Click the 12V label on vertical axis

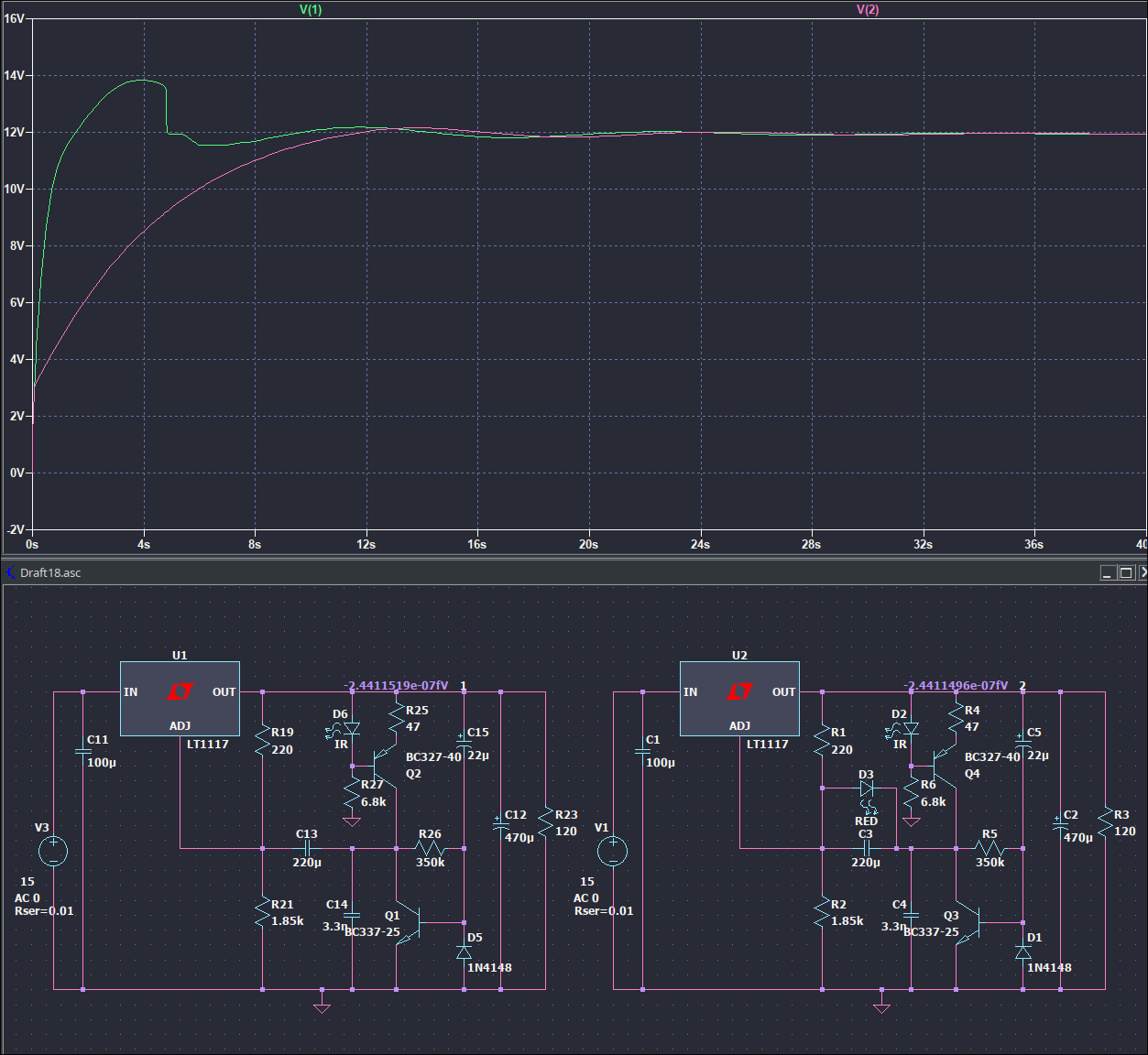pos(14,132)
